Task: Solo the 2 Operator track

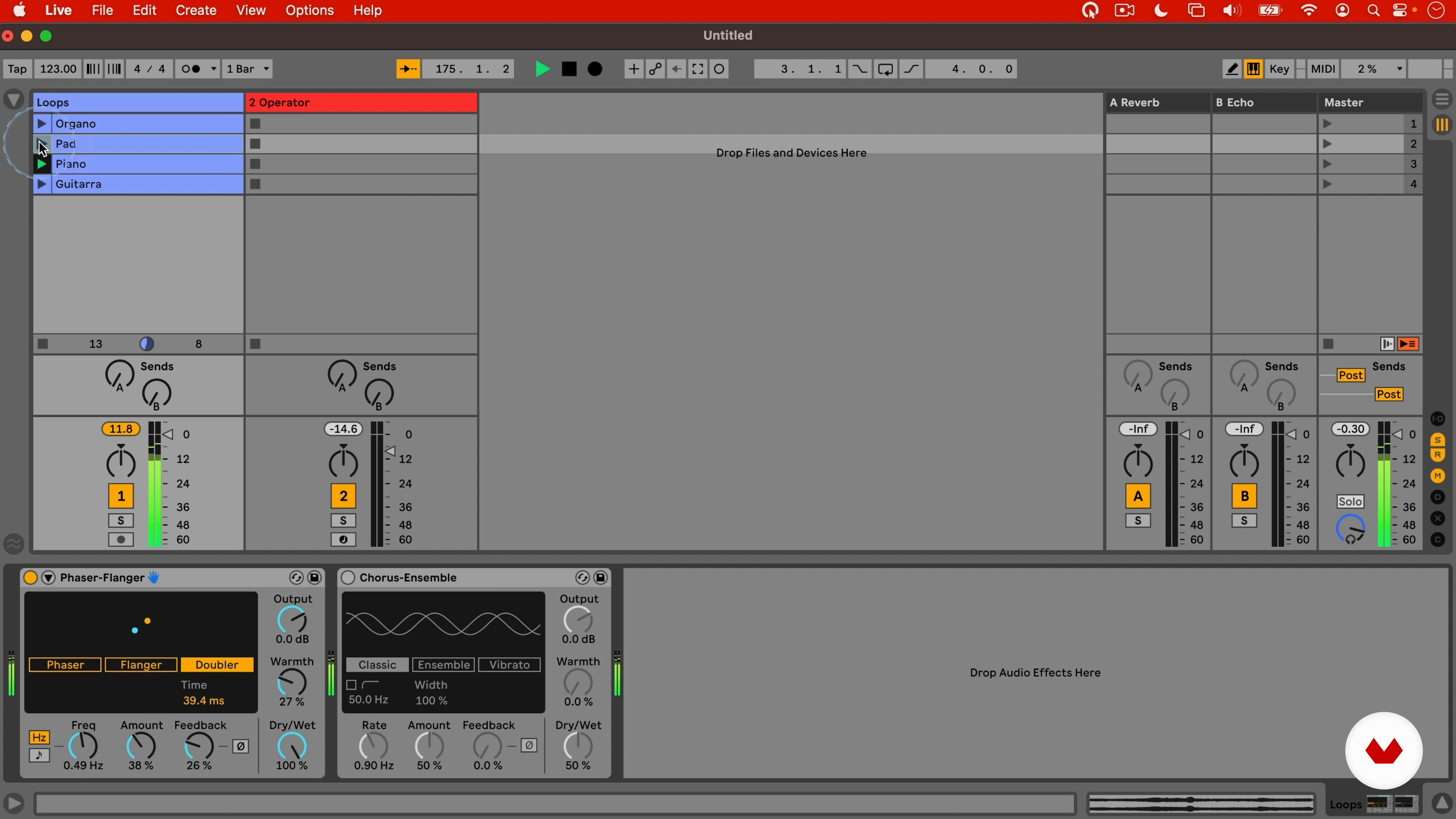Action: (343, 521)
